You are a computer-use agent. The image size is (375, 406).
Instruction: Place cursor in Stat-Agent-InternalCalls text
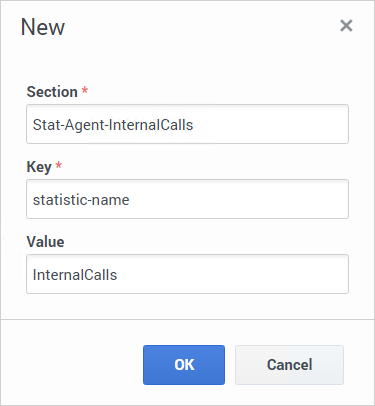click(x=113, y=125)
